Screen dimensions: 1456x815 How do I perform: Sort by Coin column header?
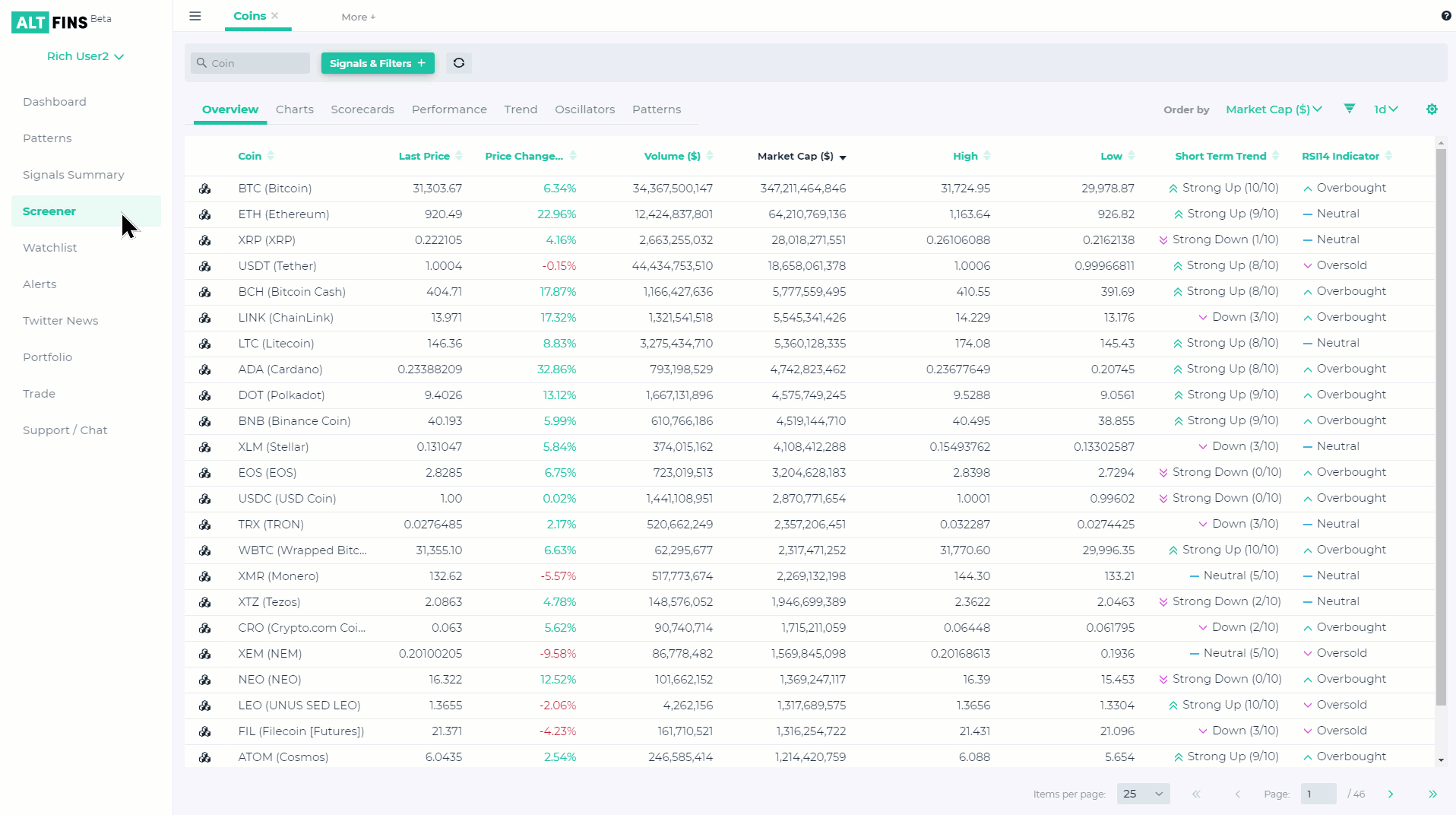click(x=255, y=156)
